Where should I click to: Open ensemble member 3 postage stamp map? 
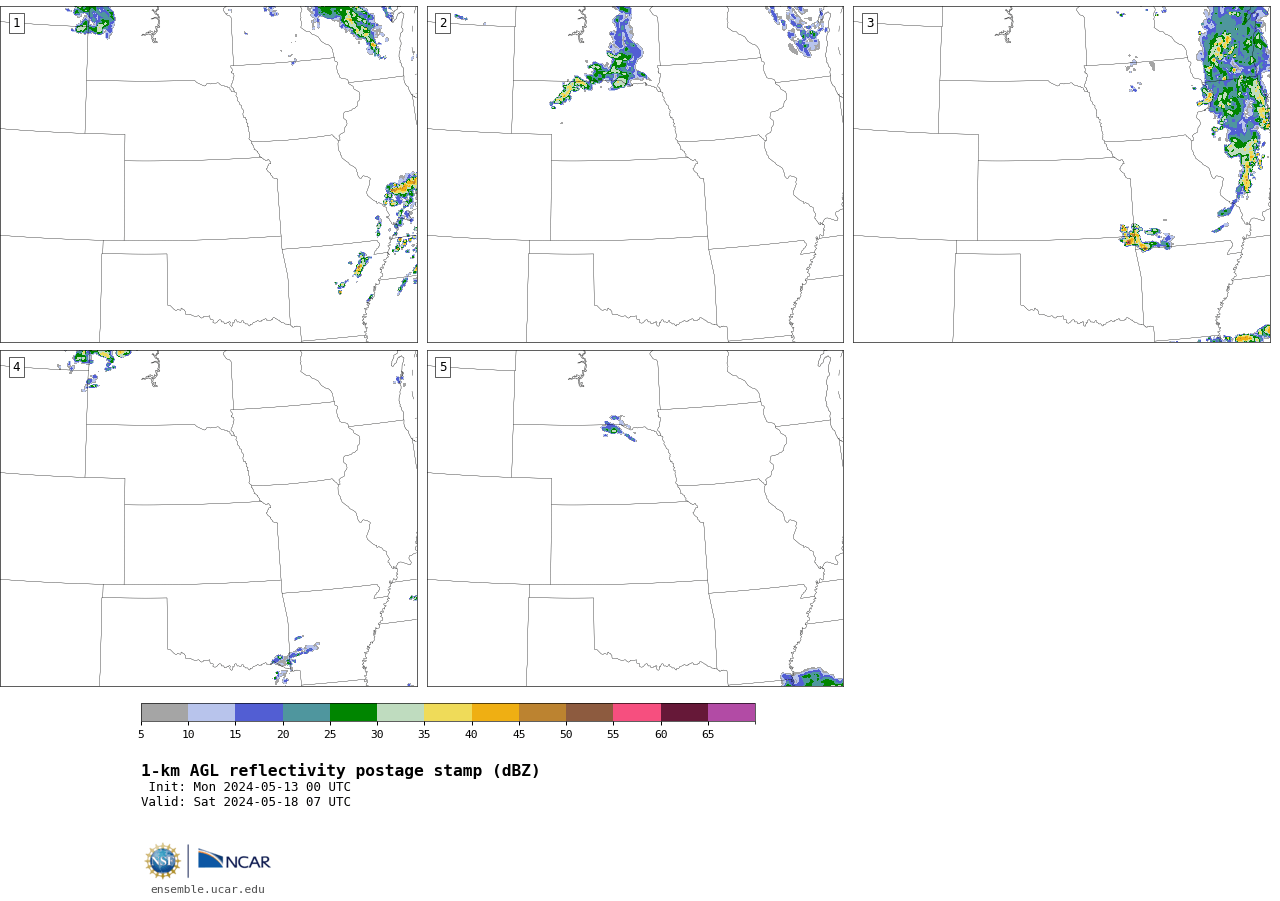[1061, 174]
